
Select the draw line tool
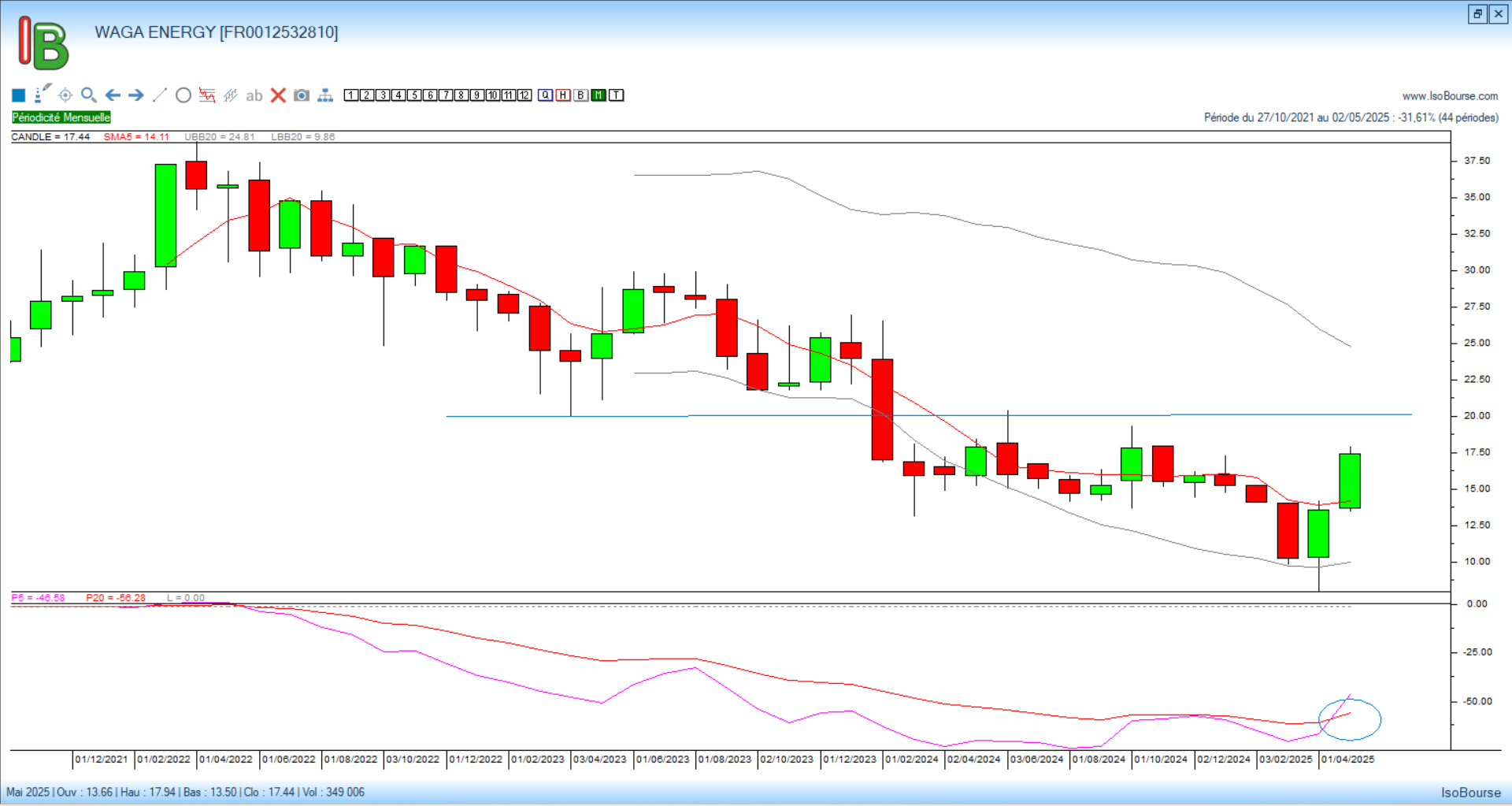coord(160,95)
